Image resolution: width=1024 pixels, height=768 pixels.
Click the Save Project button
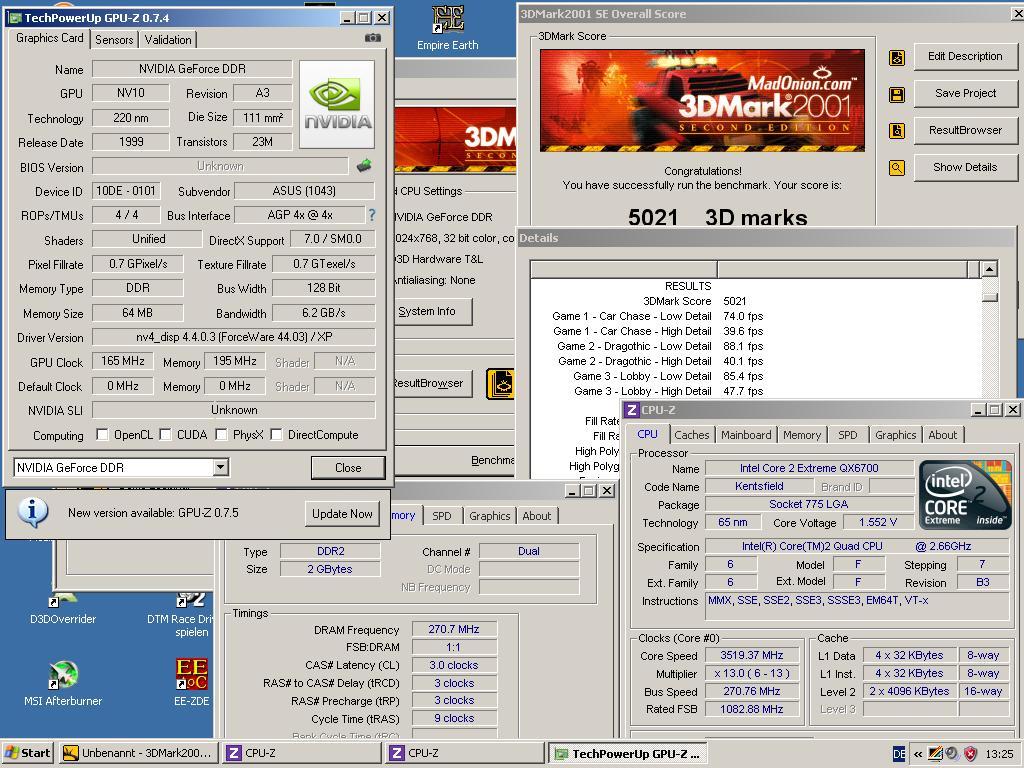pos(965,93)
